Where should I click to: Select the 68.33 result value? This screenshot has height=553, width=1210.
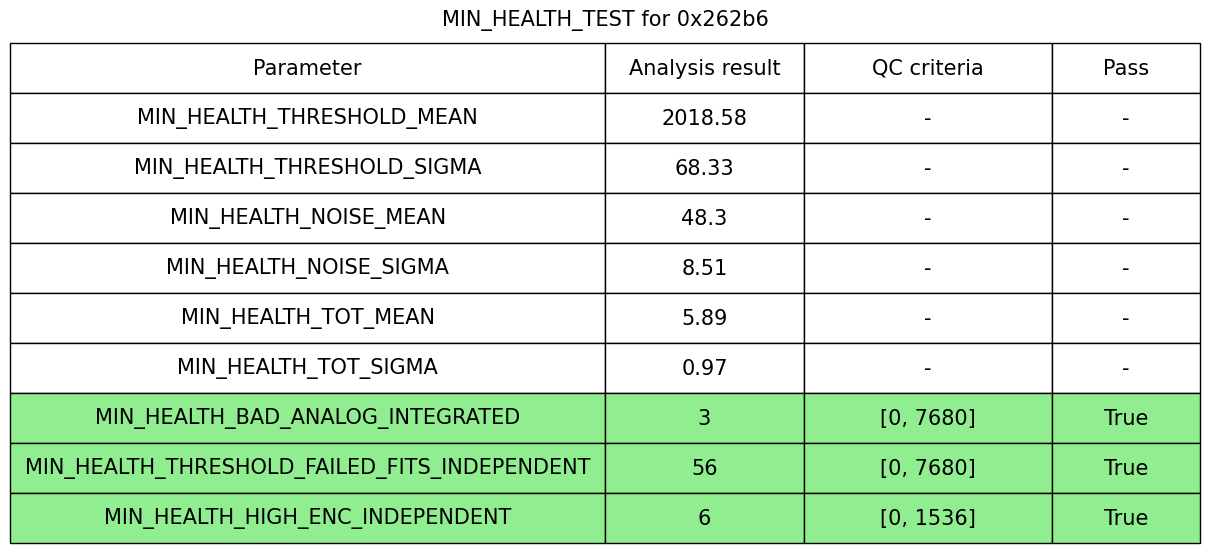(x=704, y=168)
